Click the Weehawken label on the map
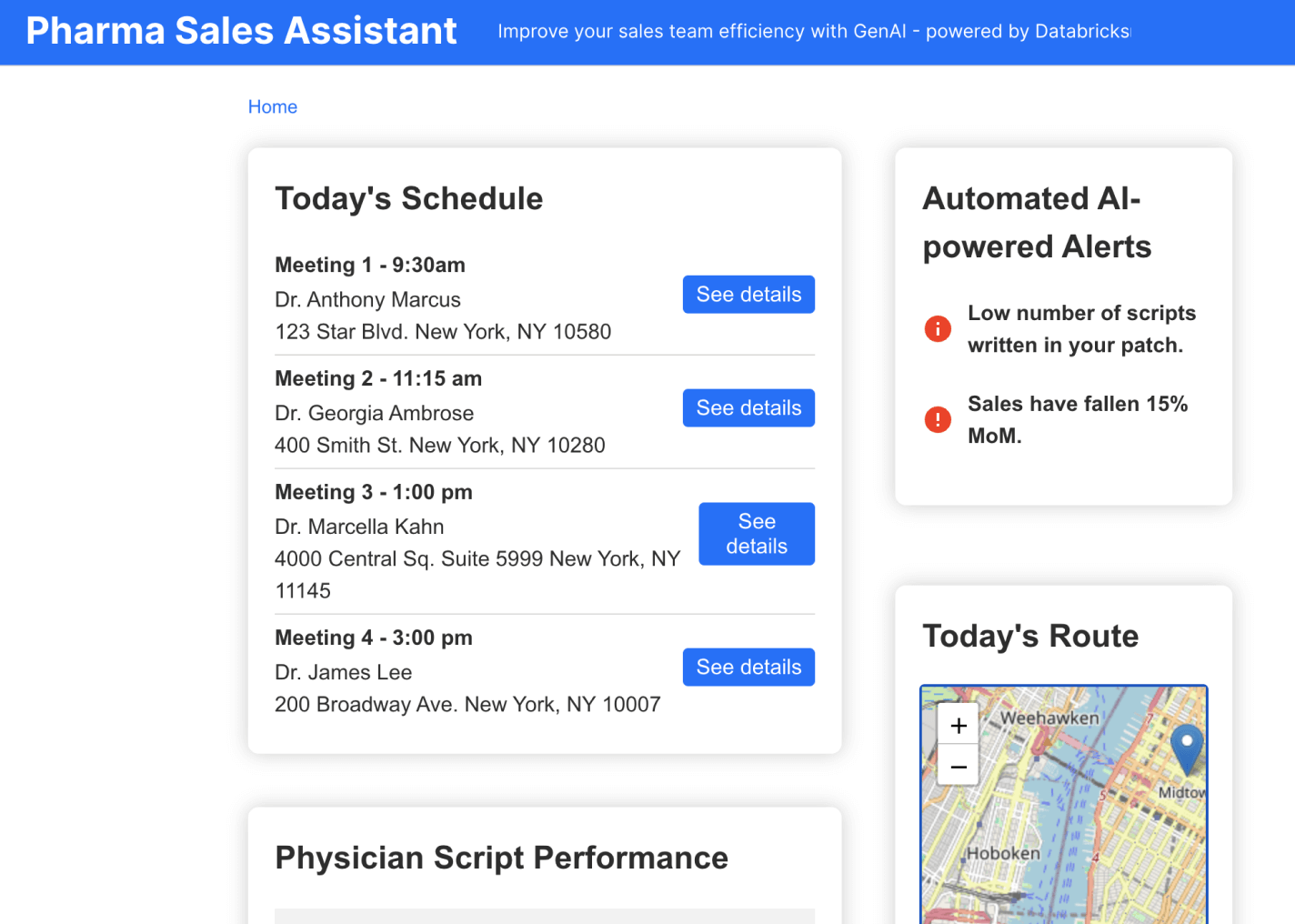The image size is (1295, 924). tap(1049, 718)
